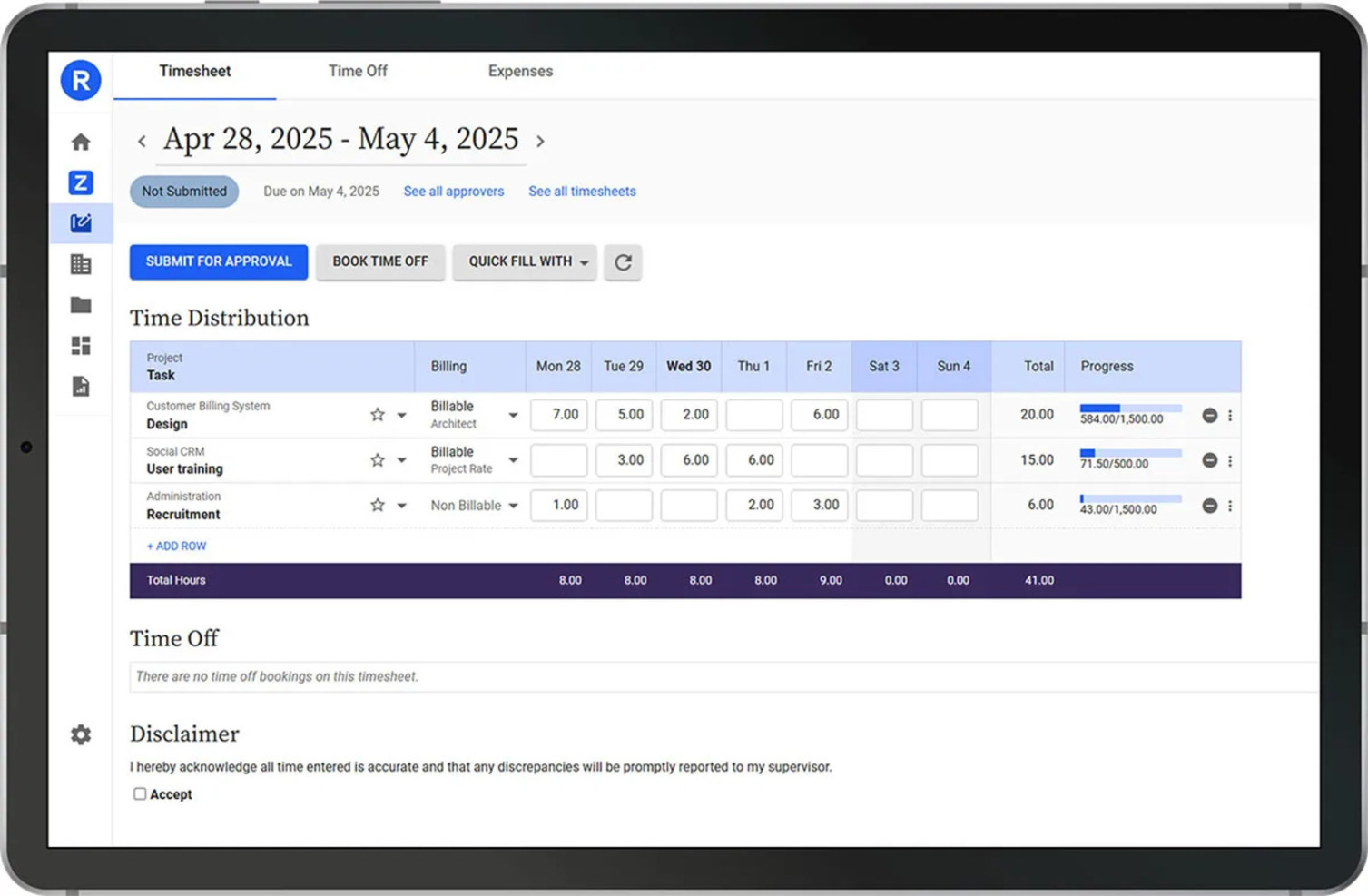Click the Design row progress bar
This screenshot has height=896, width=1368.
(x=1129, y=409)
